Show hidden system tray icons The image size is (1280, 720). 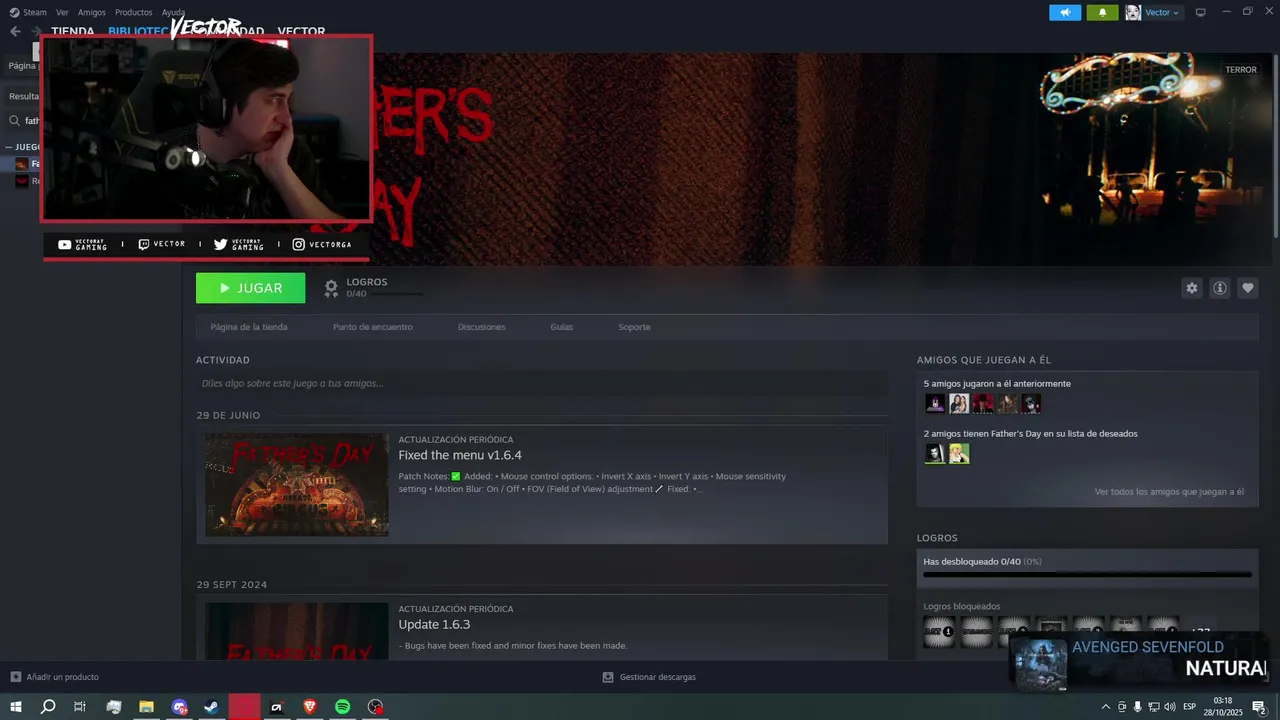point(1105,707)
